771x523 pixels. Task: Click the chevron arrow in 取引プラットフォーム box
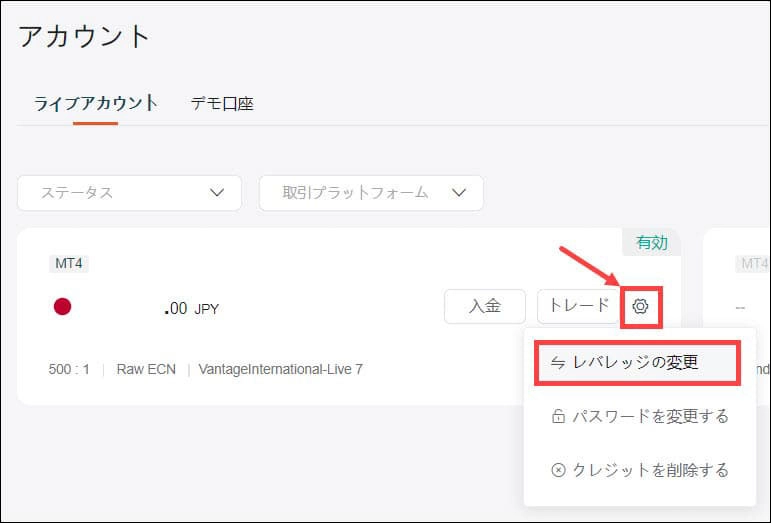tap(459, 193)
